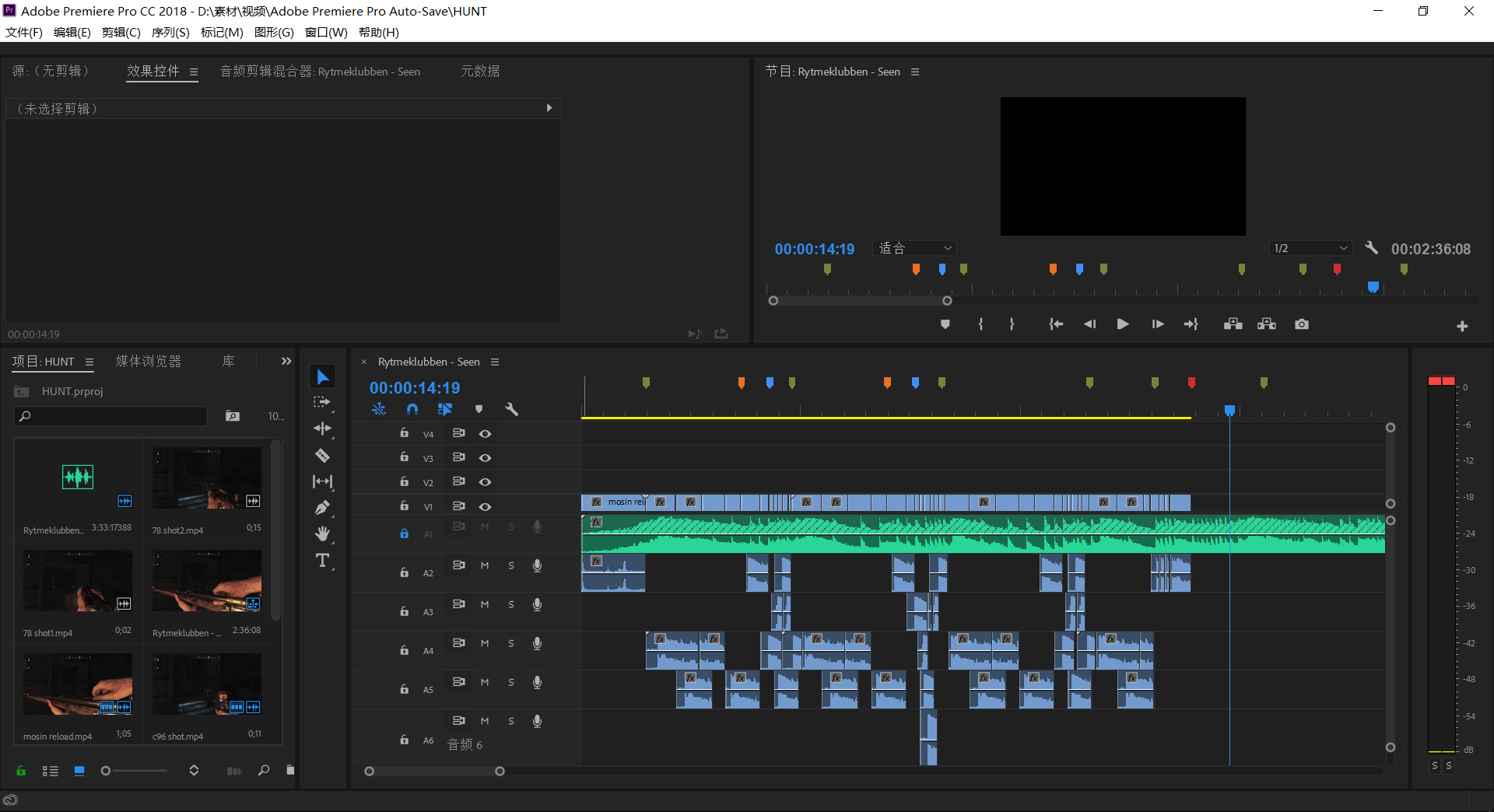
Task: Mute audio track A2
Action: 485,565
